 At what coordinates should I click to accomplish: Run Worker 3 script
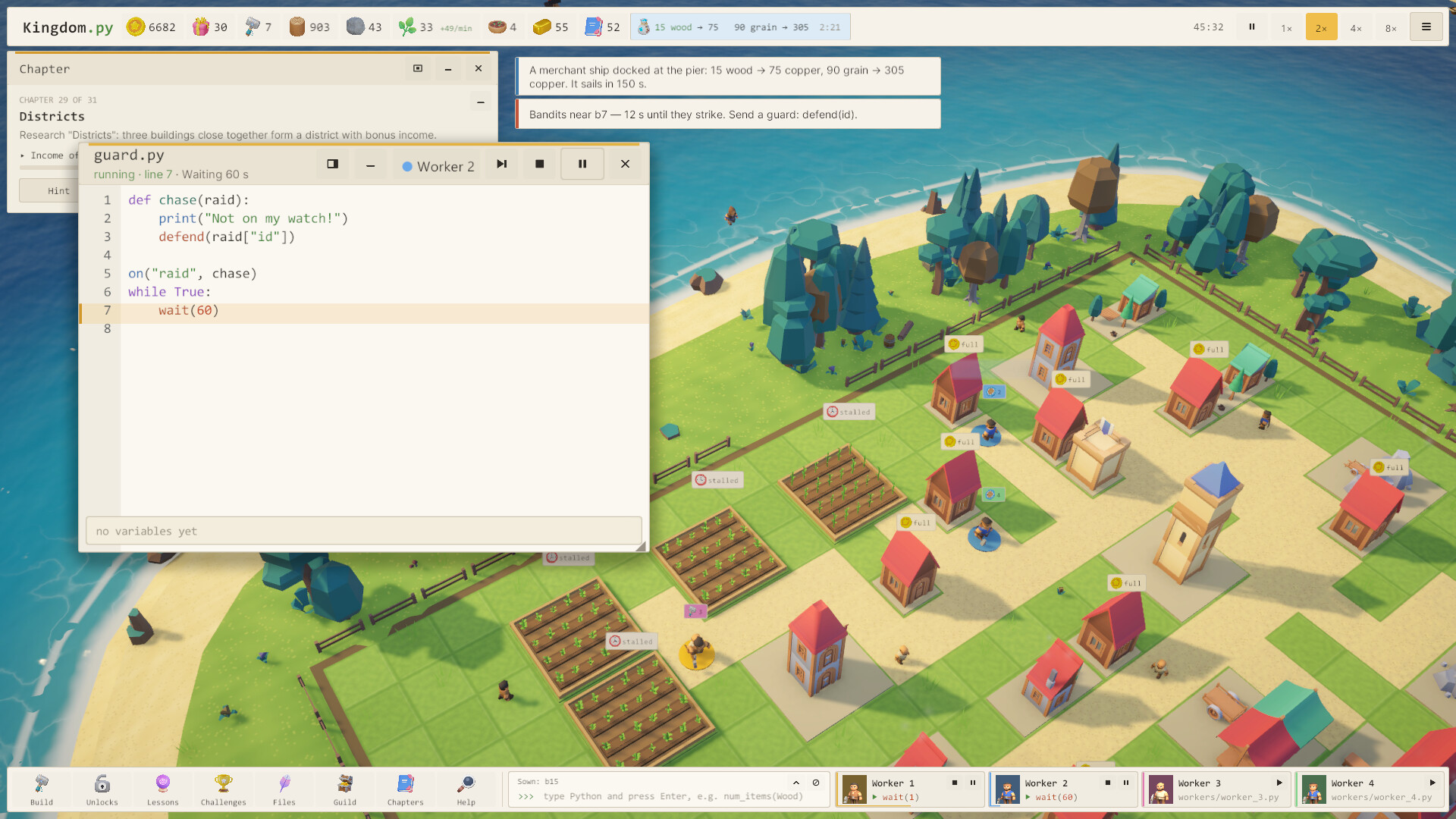tap(1279, 783)
